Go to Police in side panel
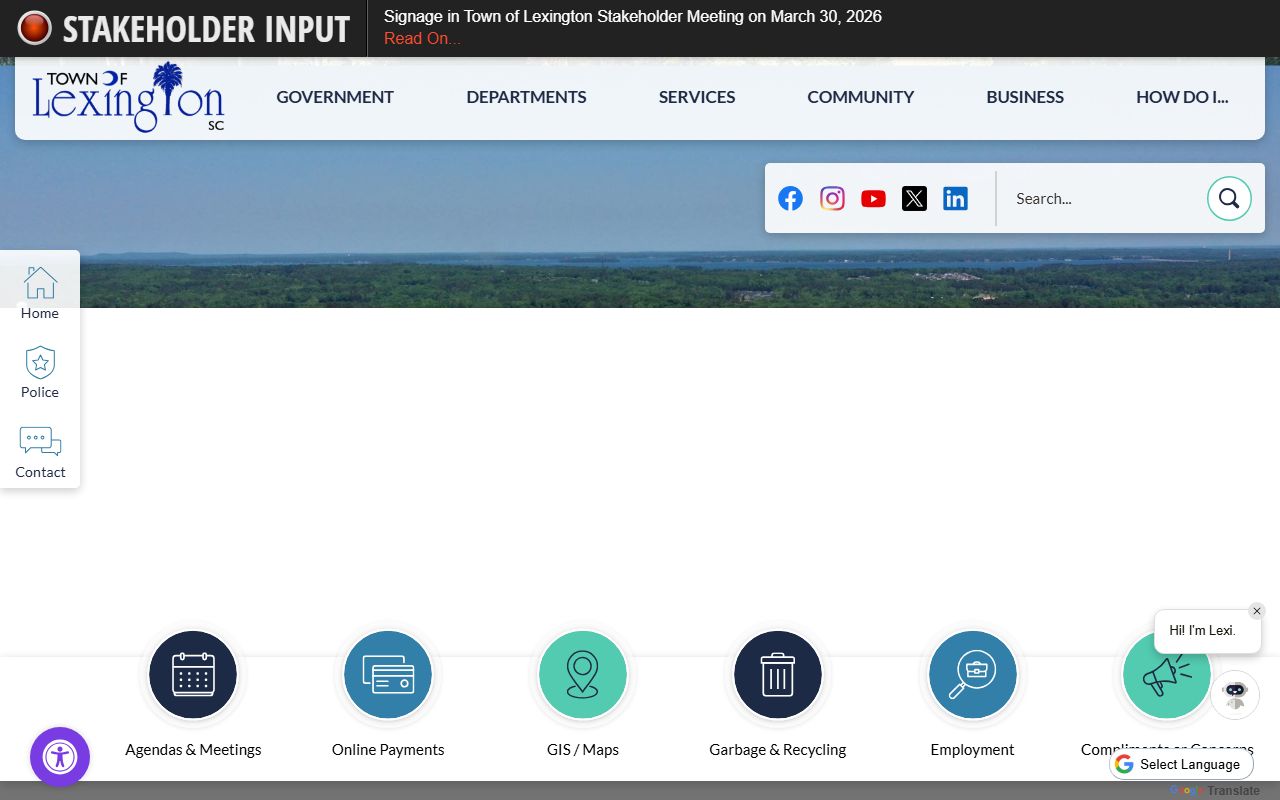 coord(40,372)
